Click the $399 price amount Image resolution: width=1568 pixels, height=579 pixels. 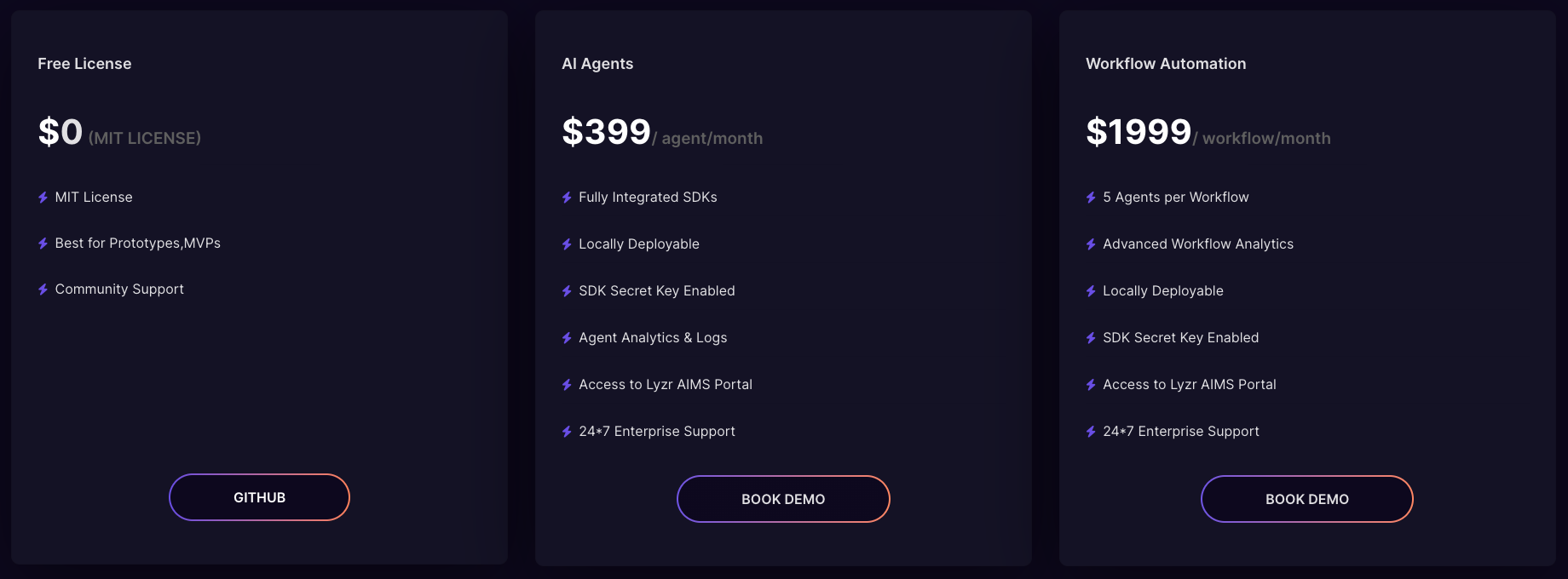(x=606, y=132)
